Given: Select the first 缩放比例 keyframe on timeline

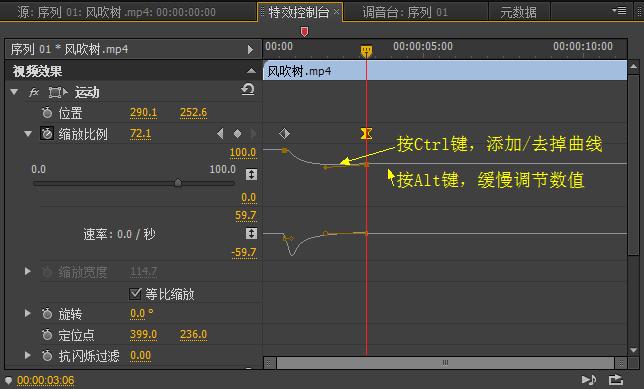Looking at the screenshot, I should pos(284,134).
